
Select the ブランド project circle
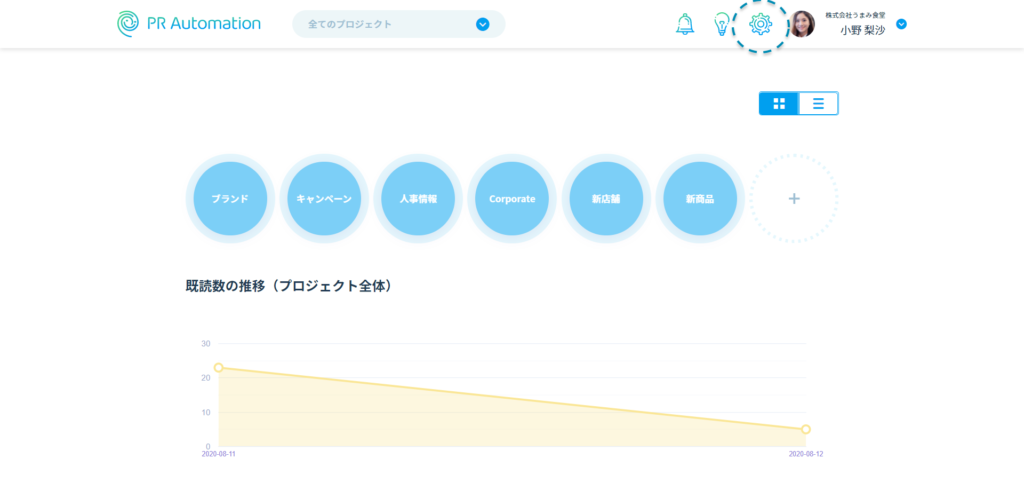point(230,198)
